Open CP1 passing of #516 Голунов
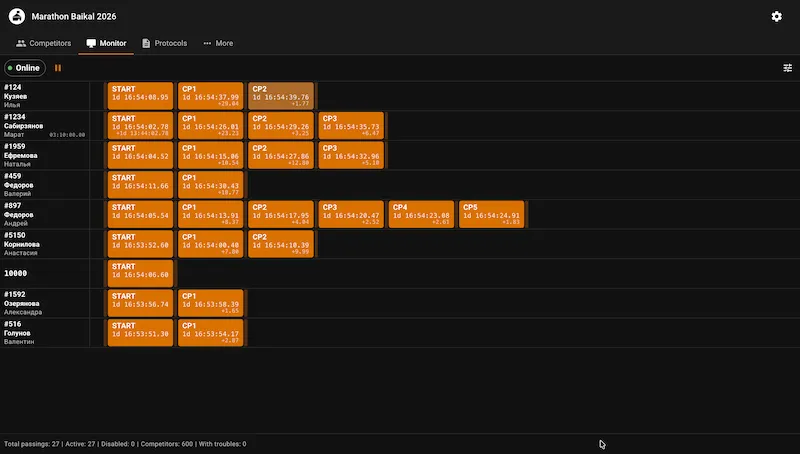The height and width of the screenshot is (454, 800). 211,333
